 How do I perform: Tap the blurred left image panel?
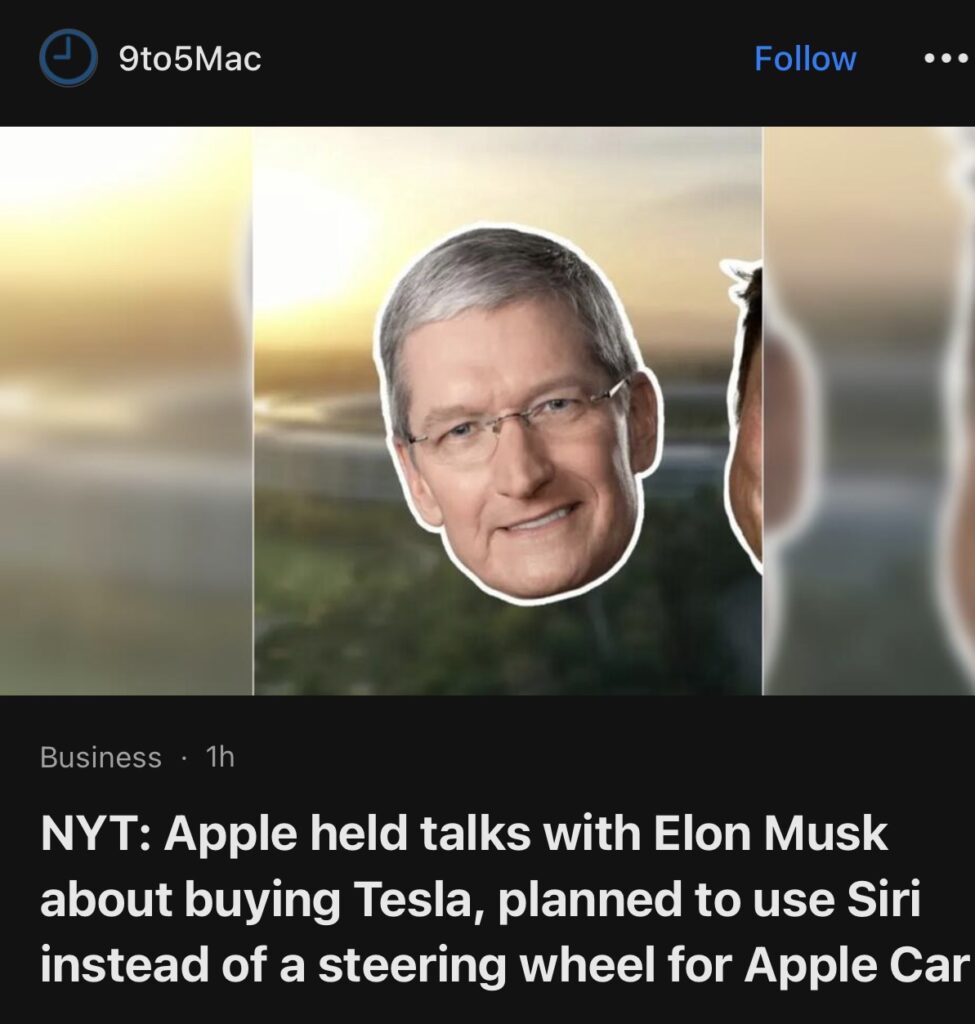(x=126, y=411)
